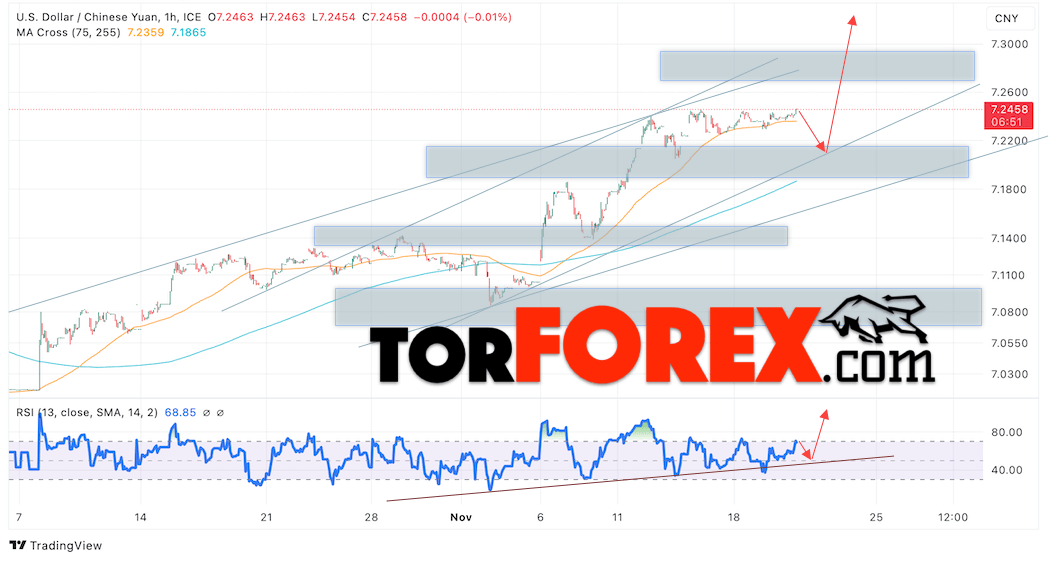Click the 7.0800 price axis label
Image resolution: width=1048 pixels, height=561 pixels.
(1009, 312)
